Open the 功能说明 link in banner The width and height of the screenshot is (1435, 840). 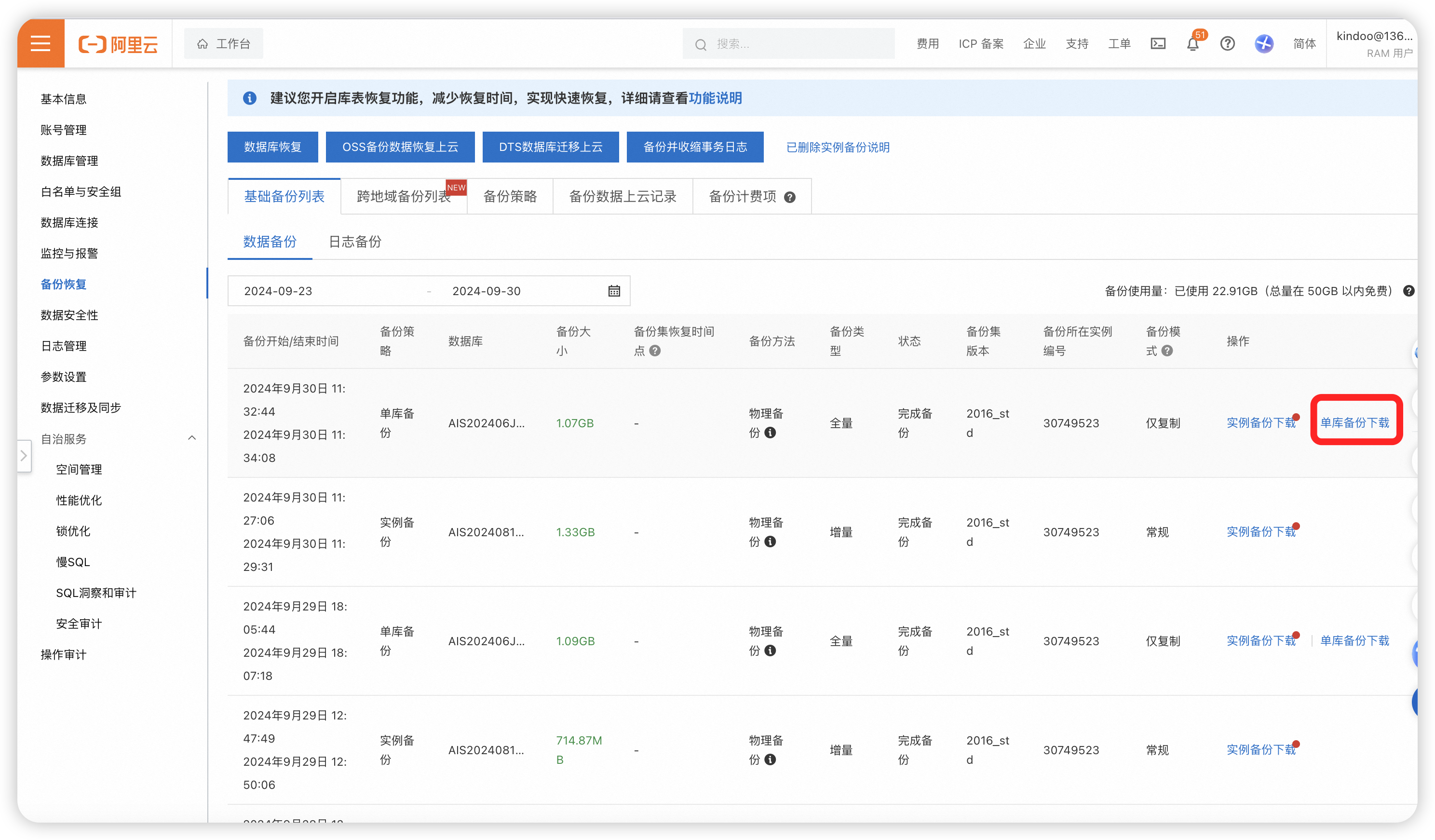click(715, 98)
